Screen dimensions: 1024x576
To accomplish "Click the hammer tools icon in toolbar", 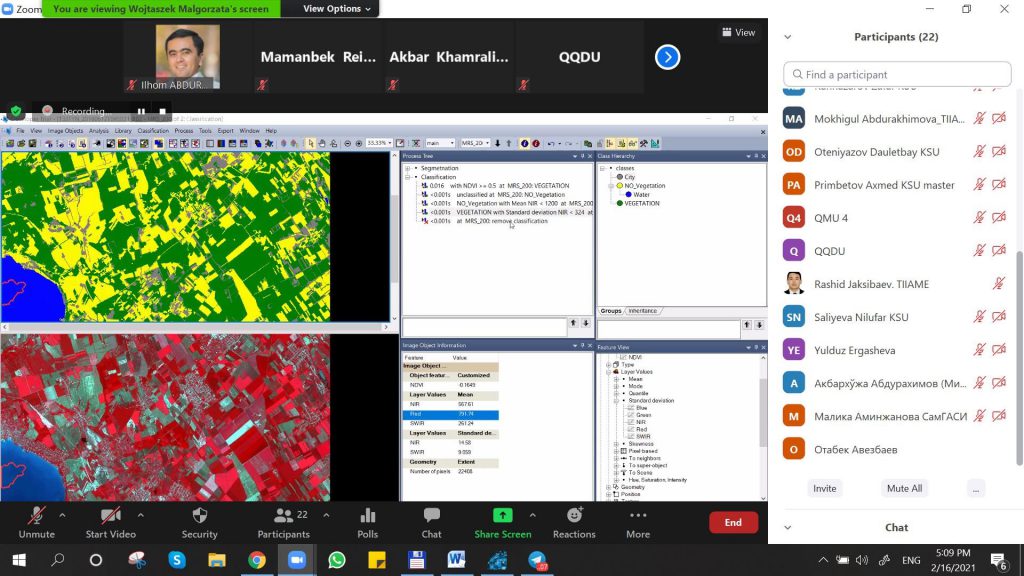I will coord(643,144).
